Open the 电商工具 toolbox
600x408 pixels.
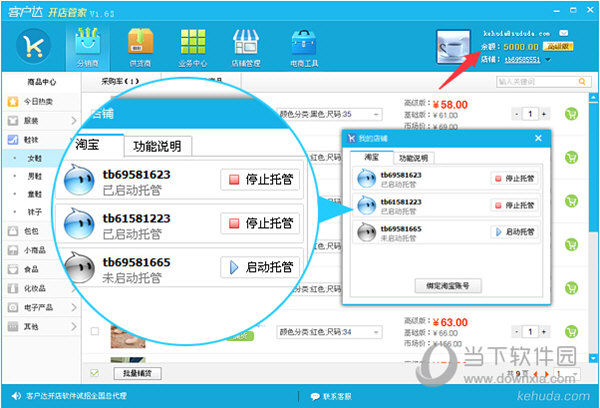click(304, 47)
